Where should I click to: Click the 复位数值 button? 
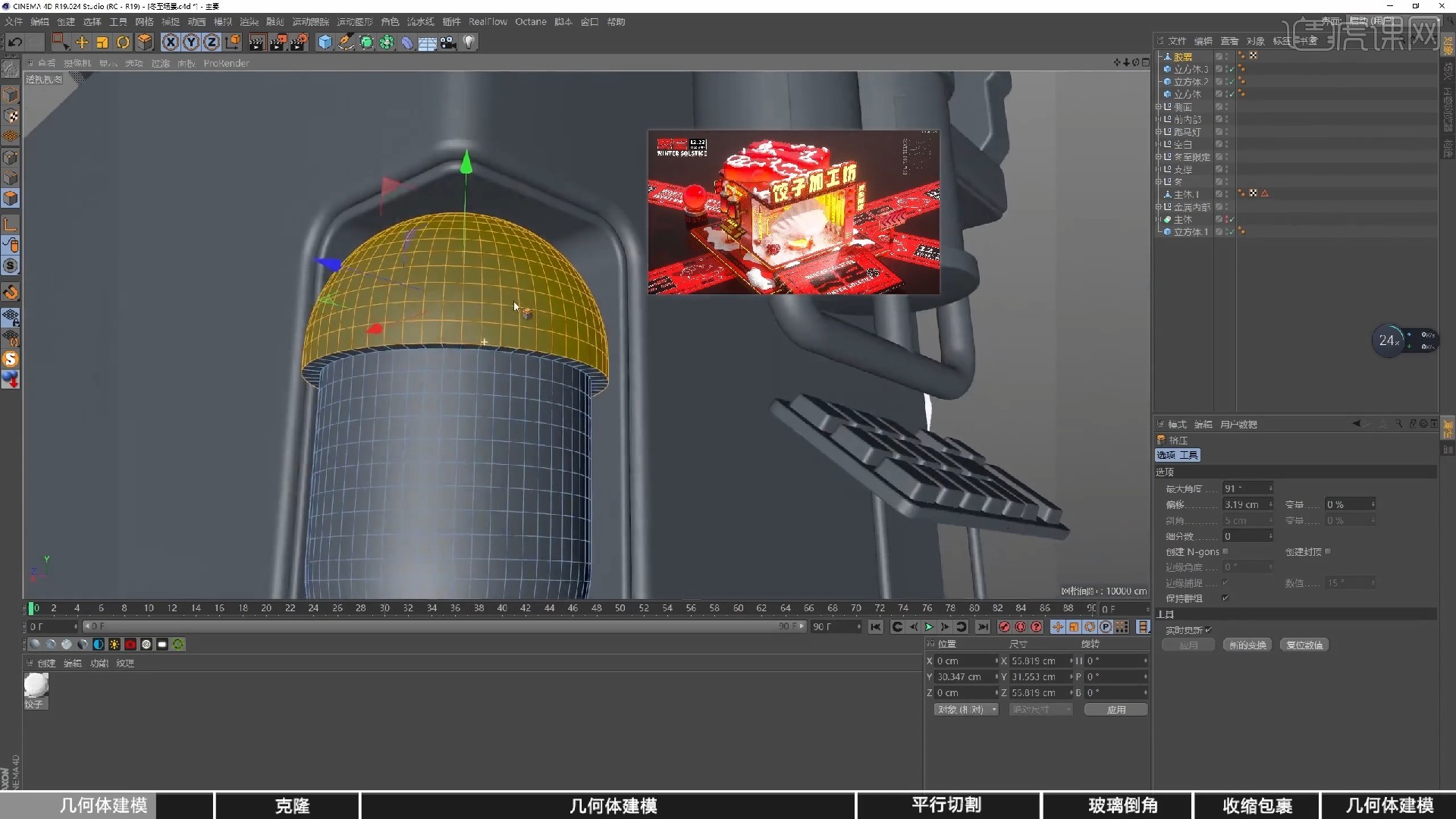1304,645
